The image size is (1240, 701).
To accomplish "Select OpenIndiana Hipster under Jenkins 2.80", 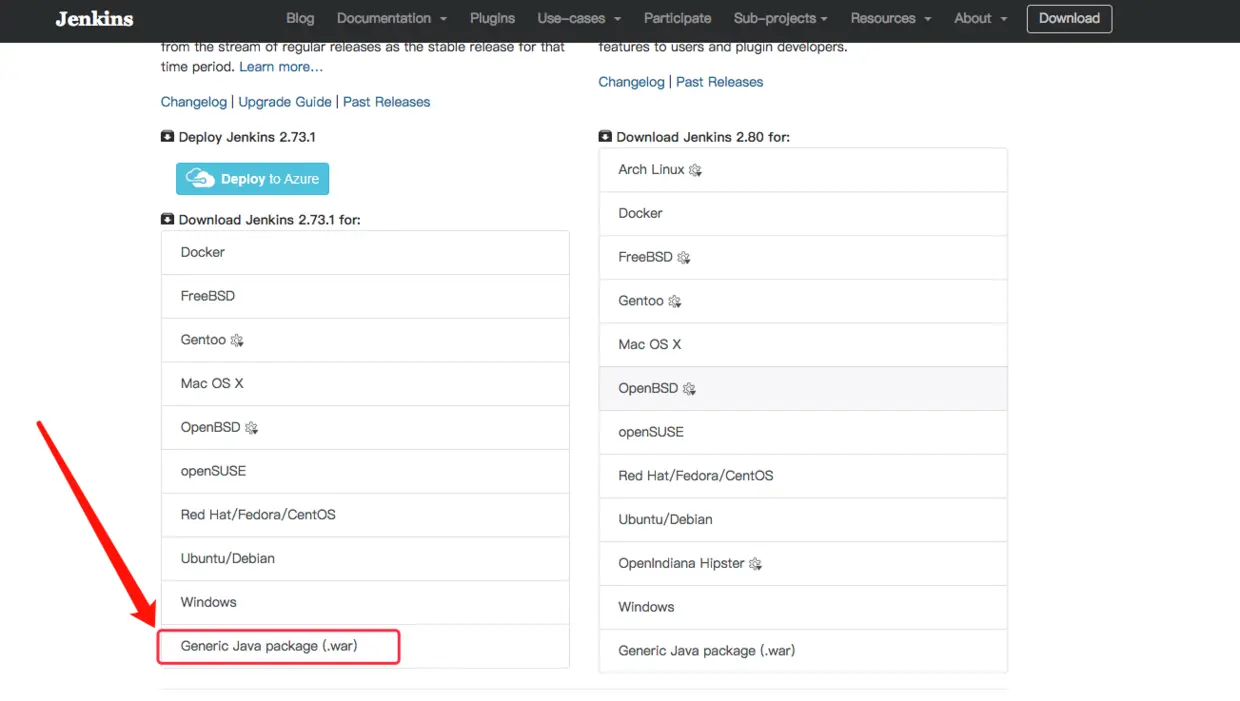I will point(803,564).
